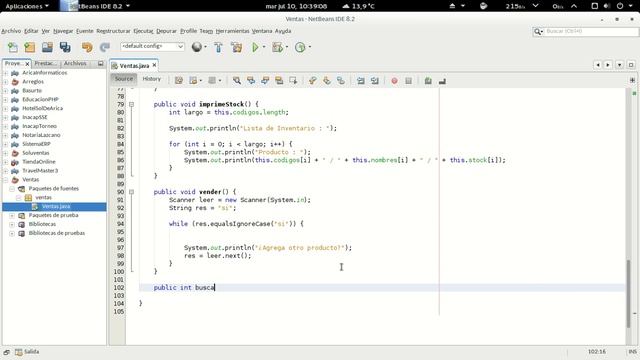Open the Ayuda menu

[283, 31]
